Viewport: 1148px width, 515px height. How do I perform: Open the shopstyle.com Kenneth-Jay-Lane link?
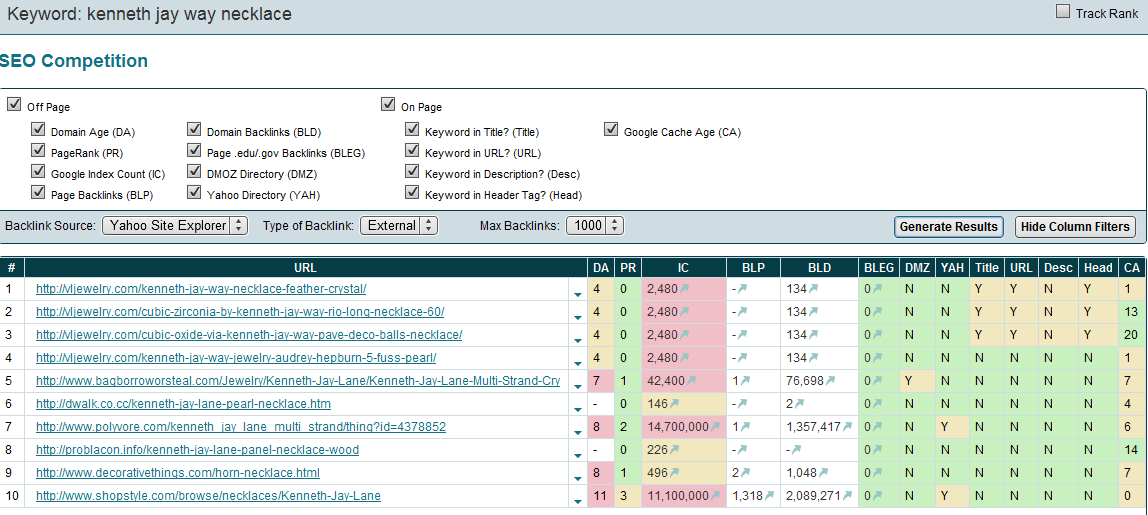click(208, 496)
